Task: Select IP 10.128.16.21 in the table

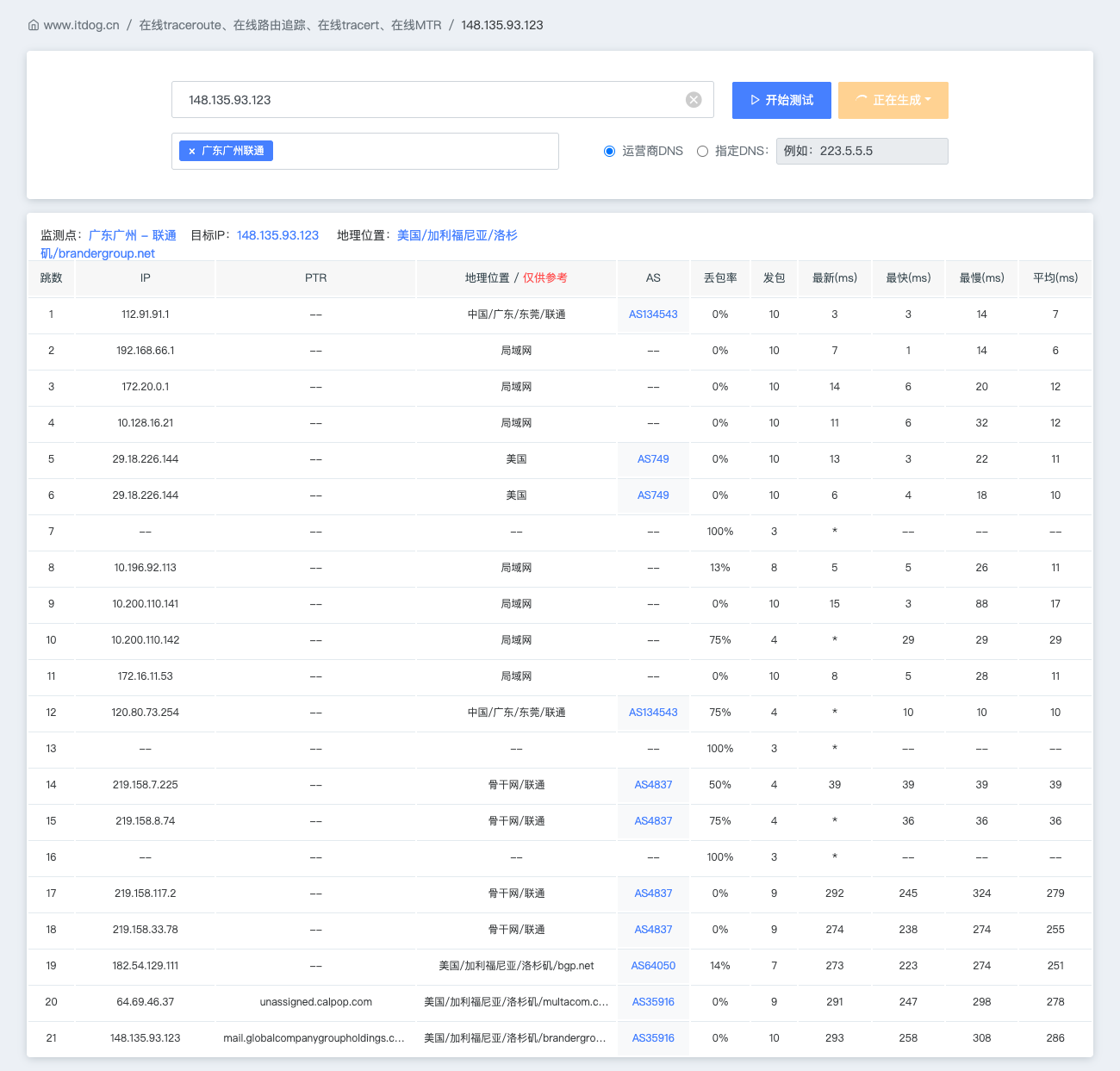Action: click(x=146, y=423)
